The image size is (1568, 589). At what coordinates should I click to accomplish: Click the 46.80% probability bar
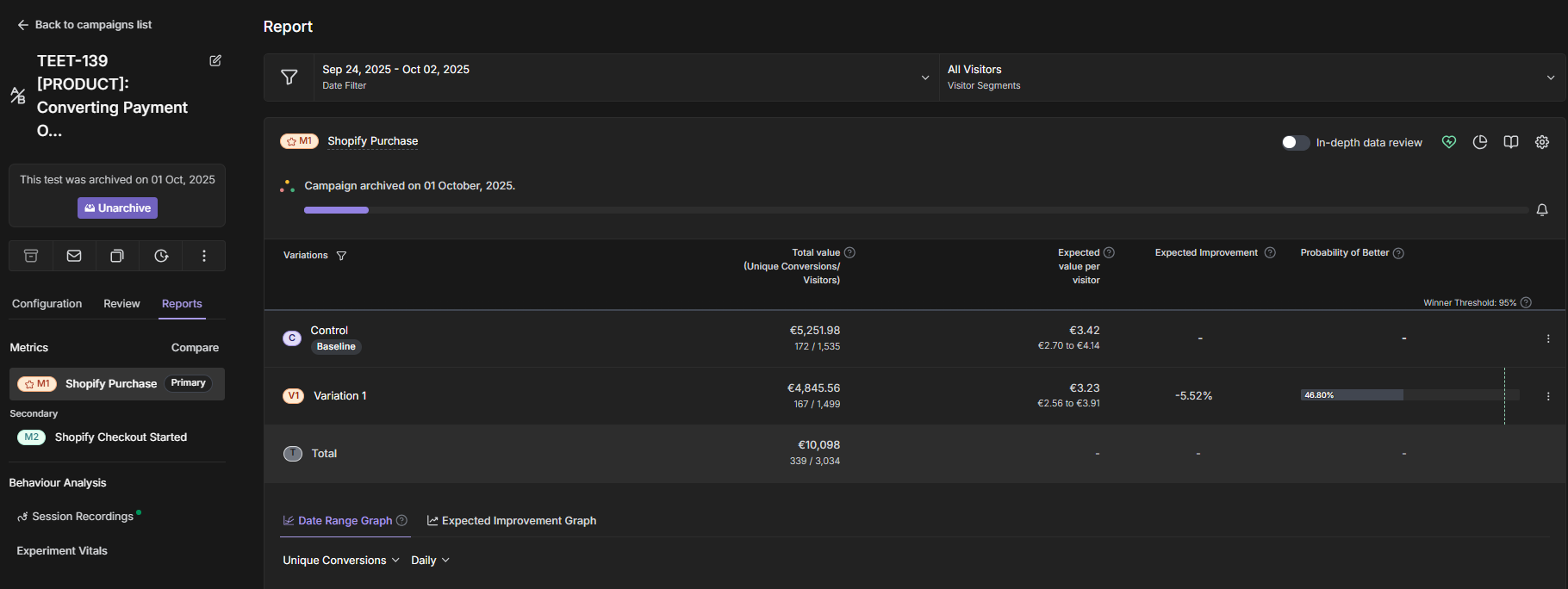click(x=1352, y=395)
